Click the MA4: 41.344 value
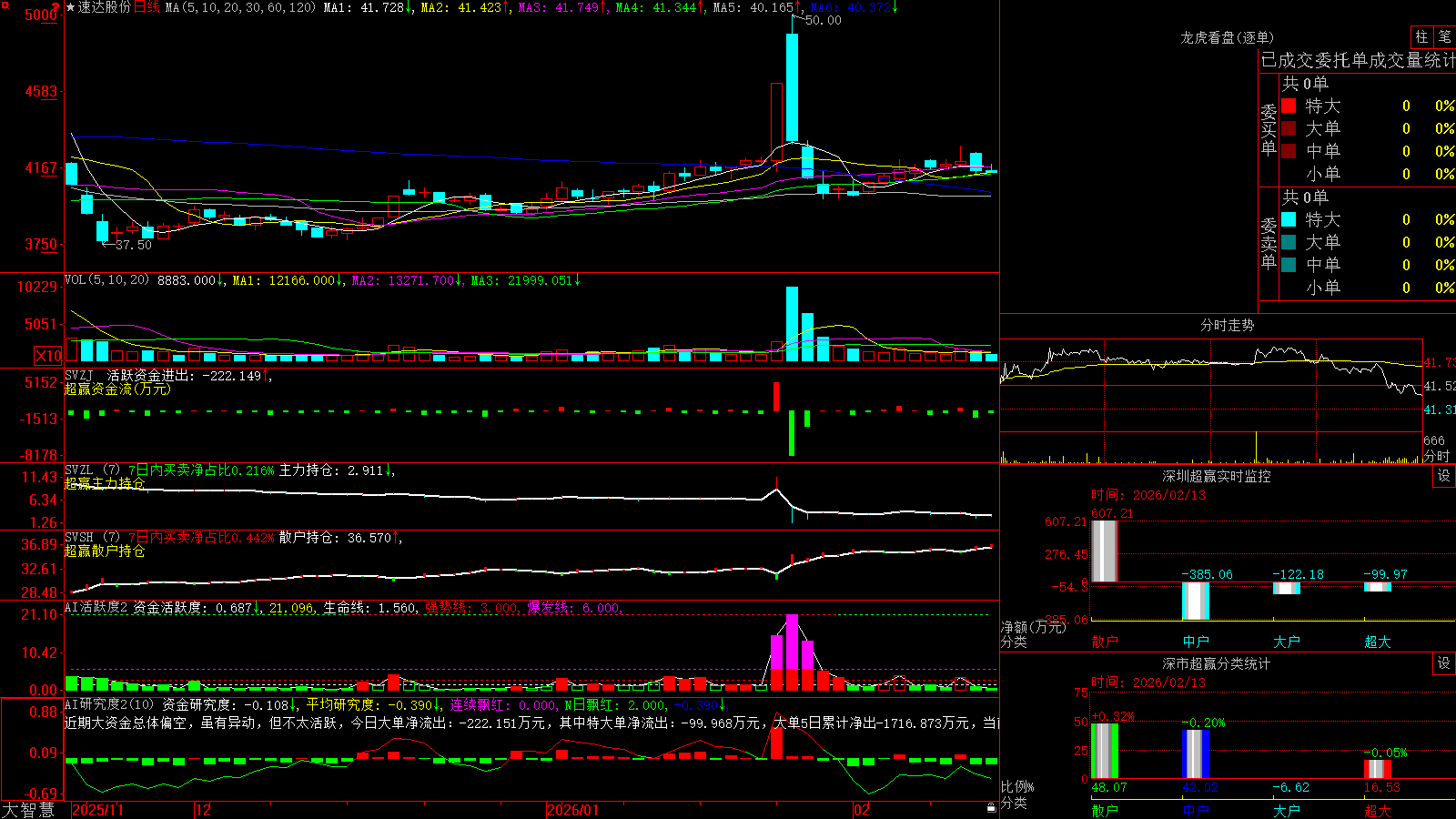Screen dimensions: 1456x819 pos(656,7)
